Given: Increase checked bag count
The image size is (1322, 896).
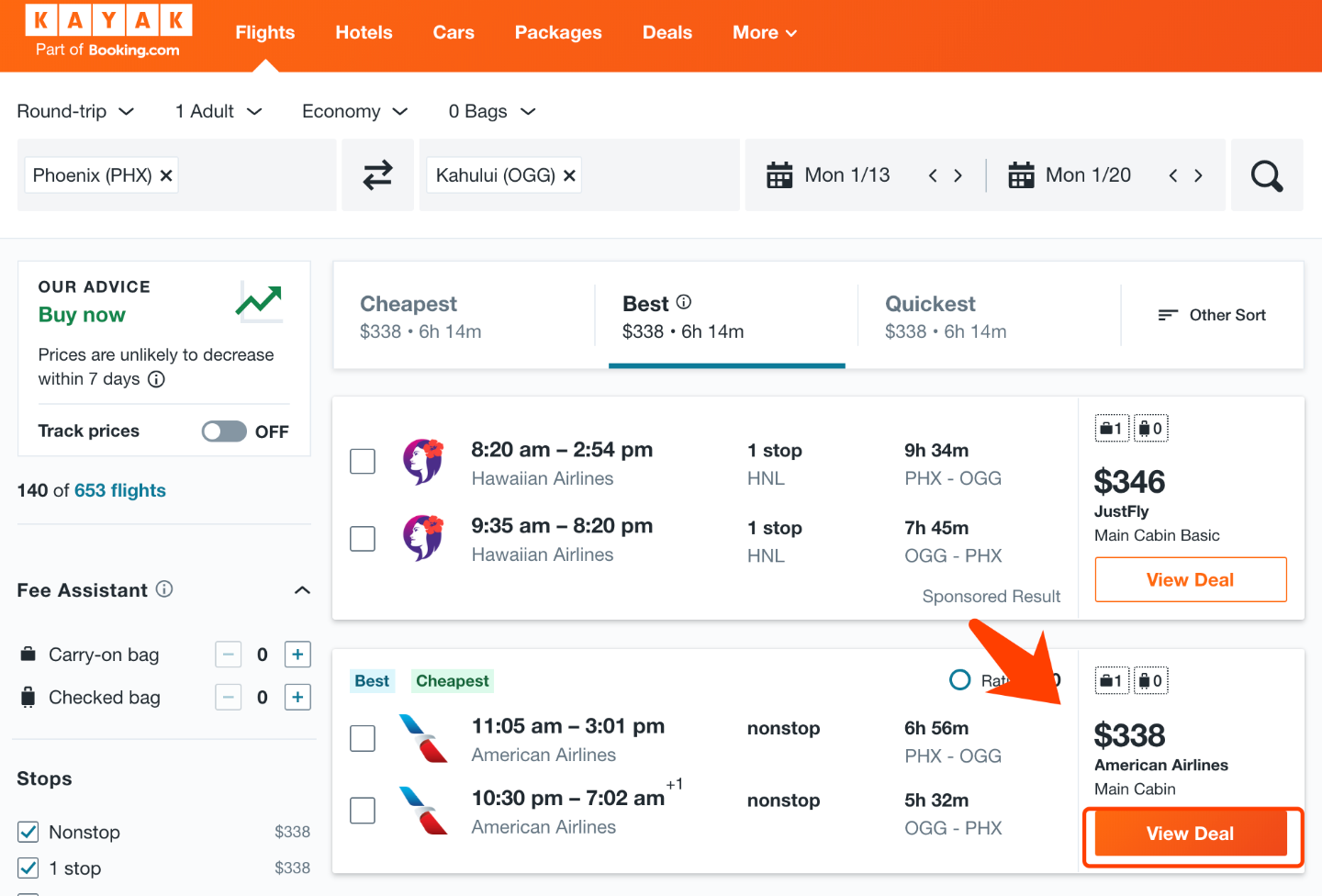Looking at the screenshot, I should click(297, 698).
